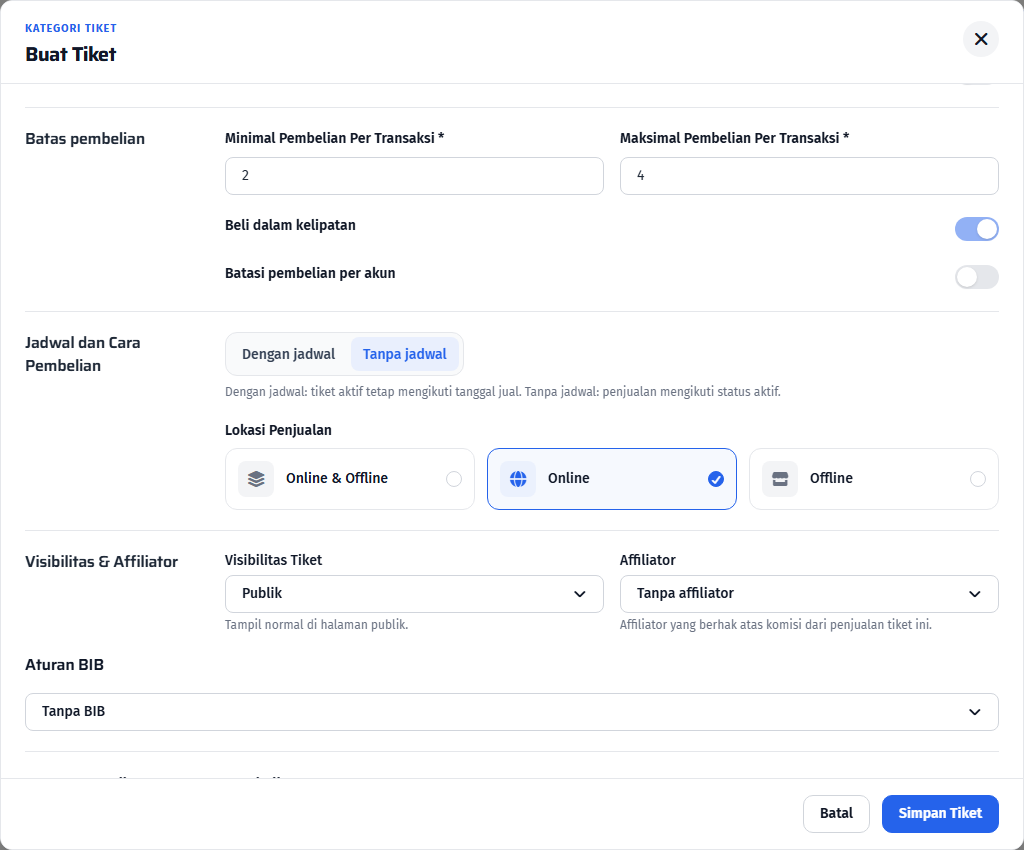Click the 'Affiliator yang berhak atas komisi' hint
This screenshot has height=850, width=1024.
(776, 625)
